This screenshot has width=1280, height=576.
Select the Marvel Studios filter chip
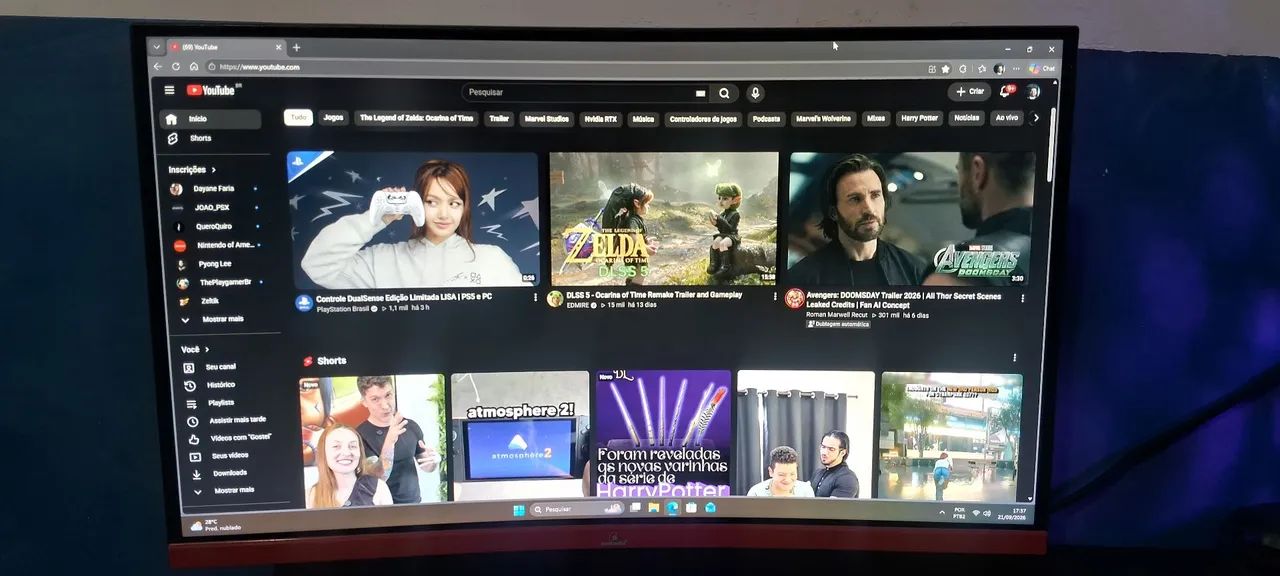(546, 118)
